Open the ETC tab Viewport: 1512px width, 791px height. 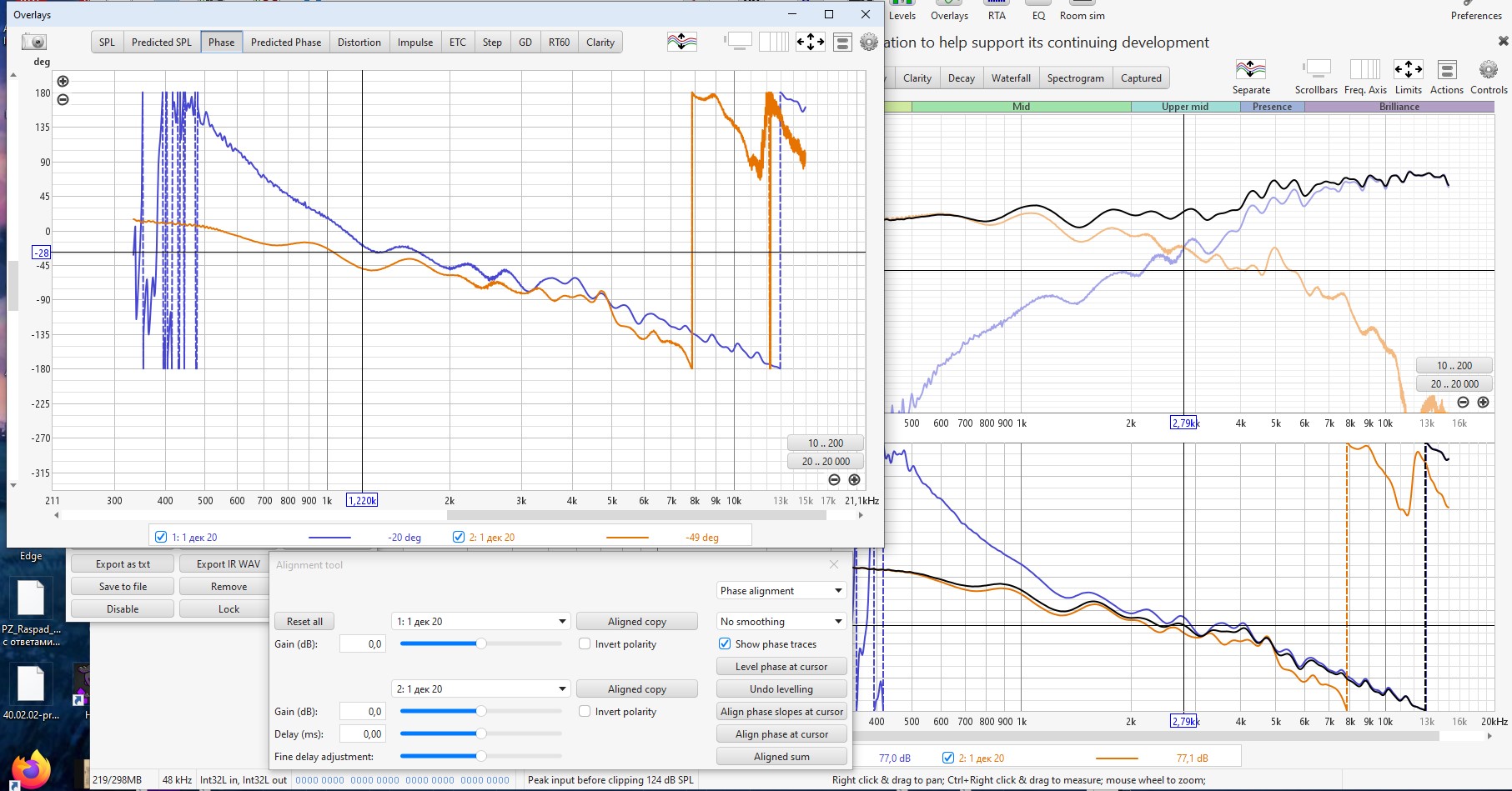458,42
